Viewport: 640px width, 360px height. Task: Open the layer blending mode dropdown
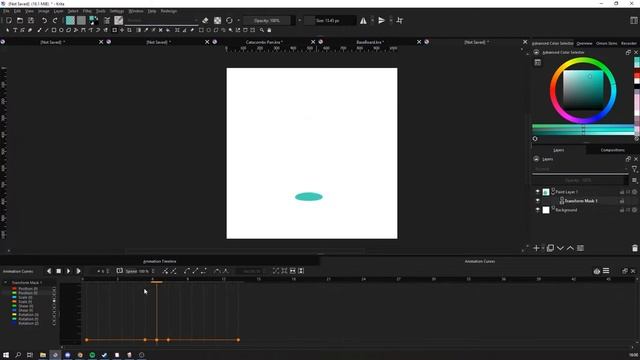click(x=580, y=169)
